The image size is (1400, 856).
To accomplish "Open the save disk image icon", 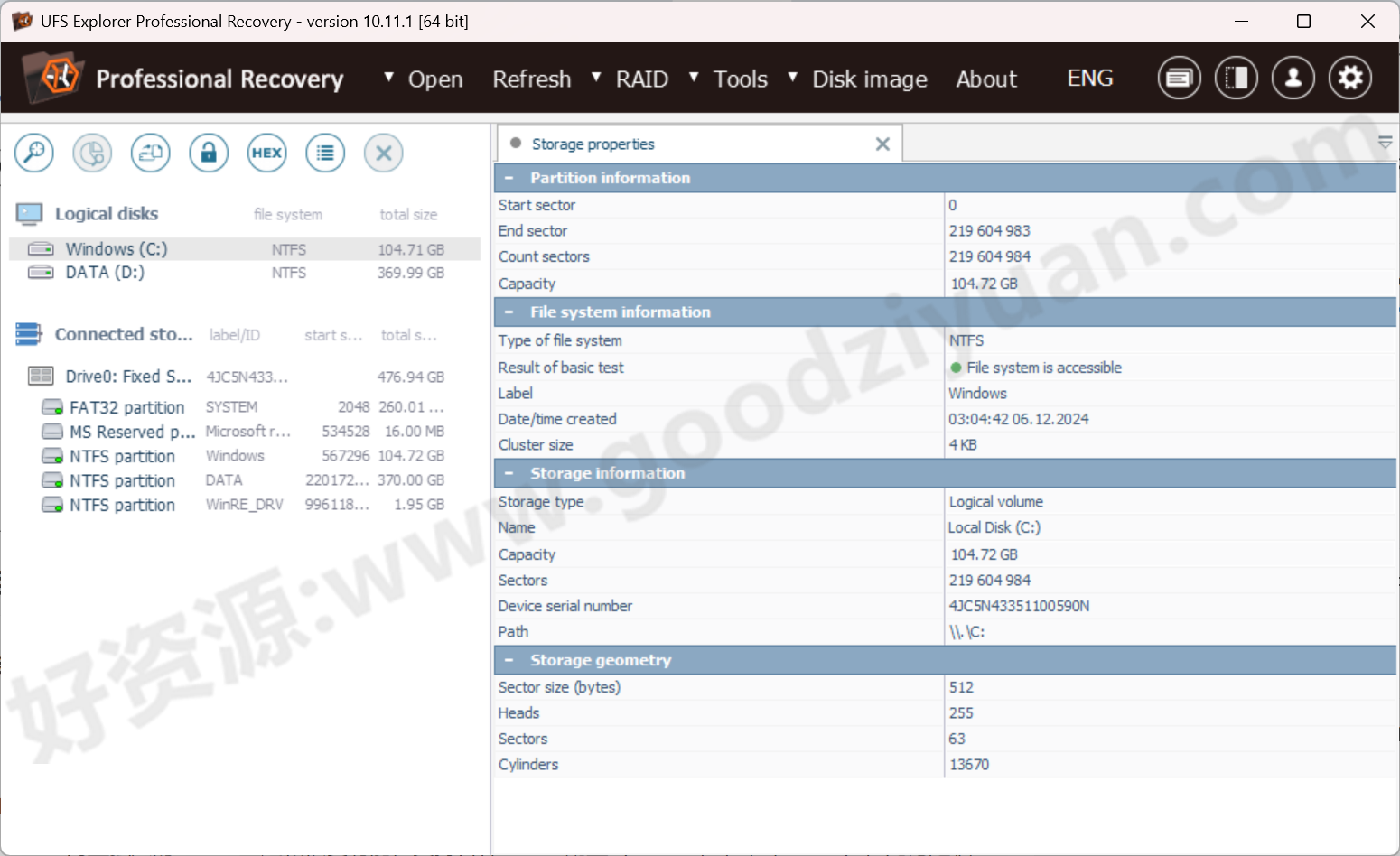I will tap(150, 153).
